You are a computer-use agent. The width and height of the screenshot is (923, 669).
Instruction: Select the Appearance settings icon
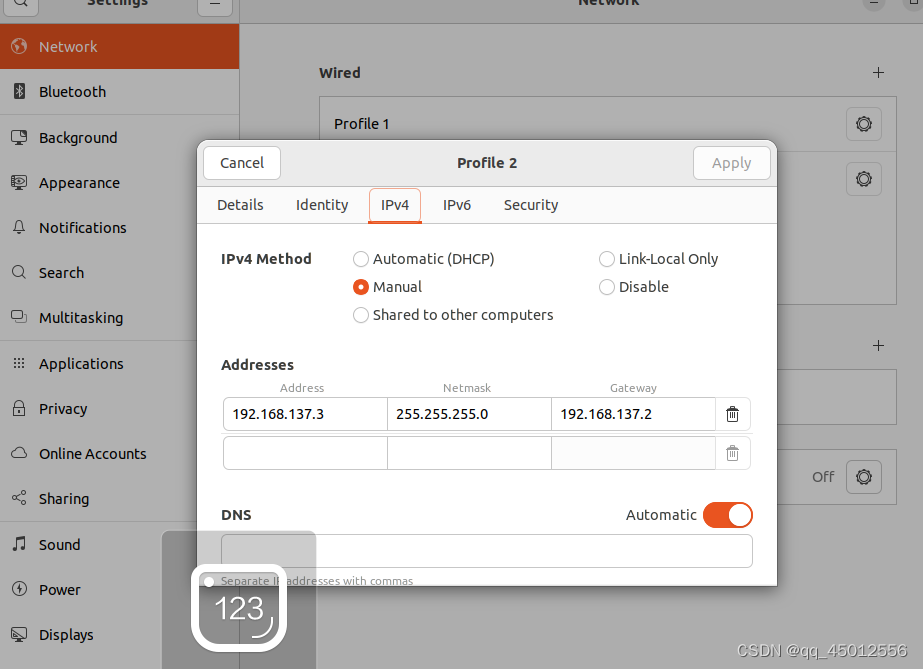click(18, 182)
